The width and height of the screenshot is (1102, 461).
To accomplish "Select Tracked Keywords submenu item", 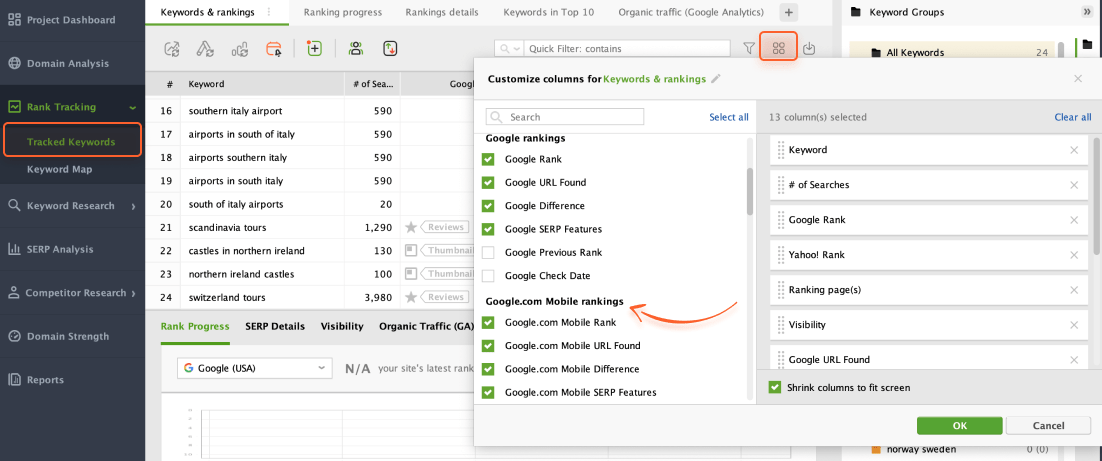I will click(x=71, y=142).
